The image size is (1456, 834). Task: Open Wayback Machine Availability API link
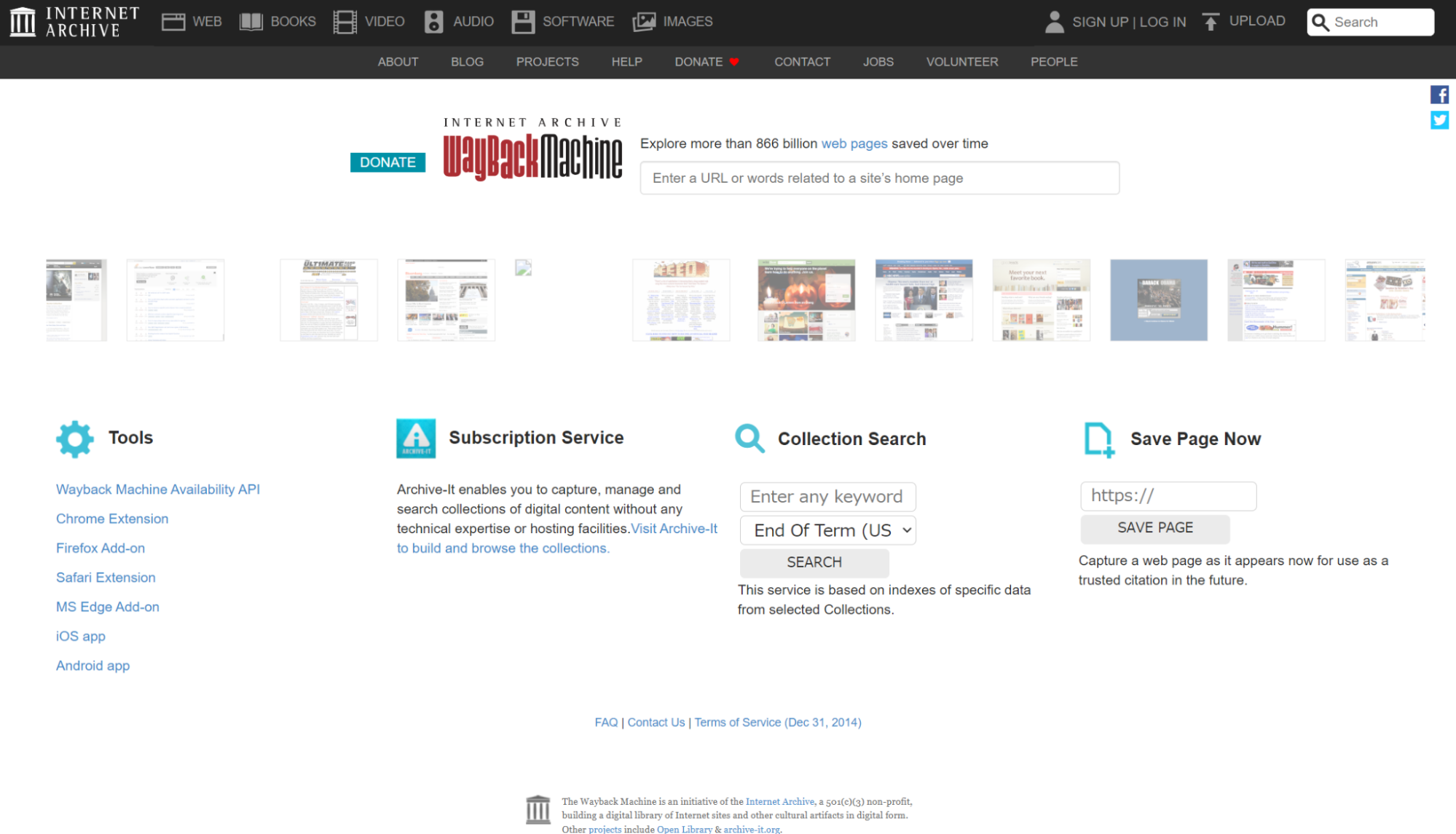pyautogui.click(x=158, y=489)
